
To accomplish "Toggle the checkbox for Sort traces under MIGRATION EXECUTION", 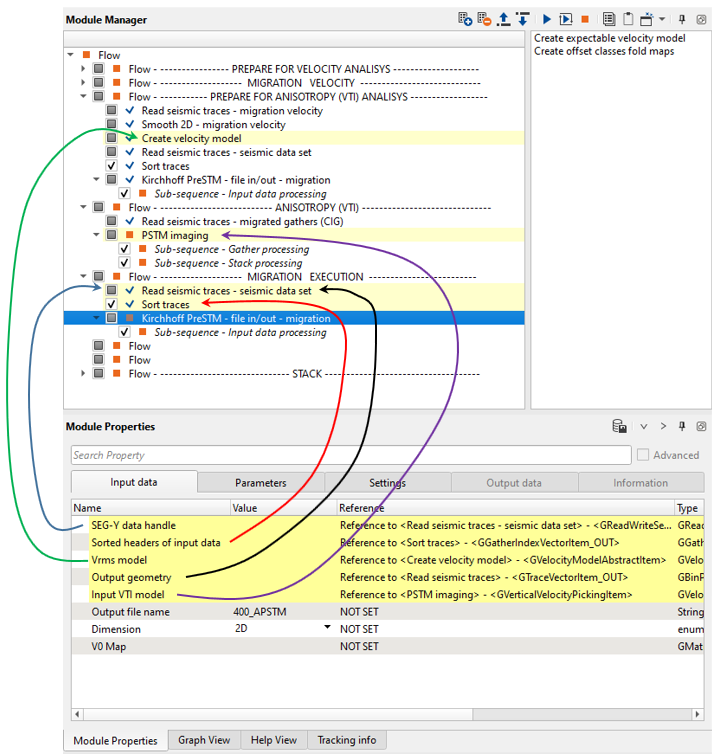I will coord(112,305).
